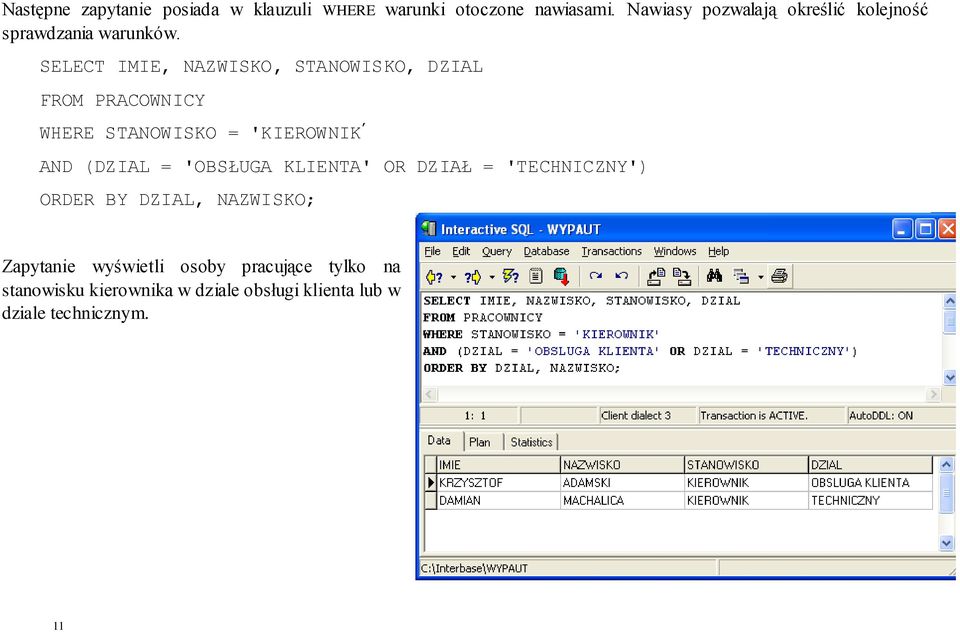Click the results grid scrollbar thumb
Screen dimensions: 960x632
[946, 493]
